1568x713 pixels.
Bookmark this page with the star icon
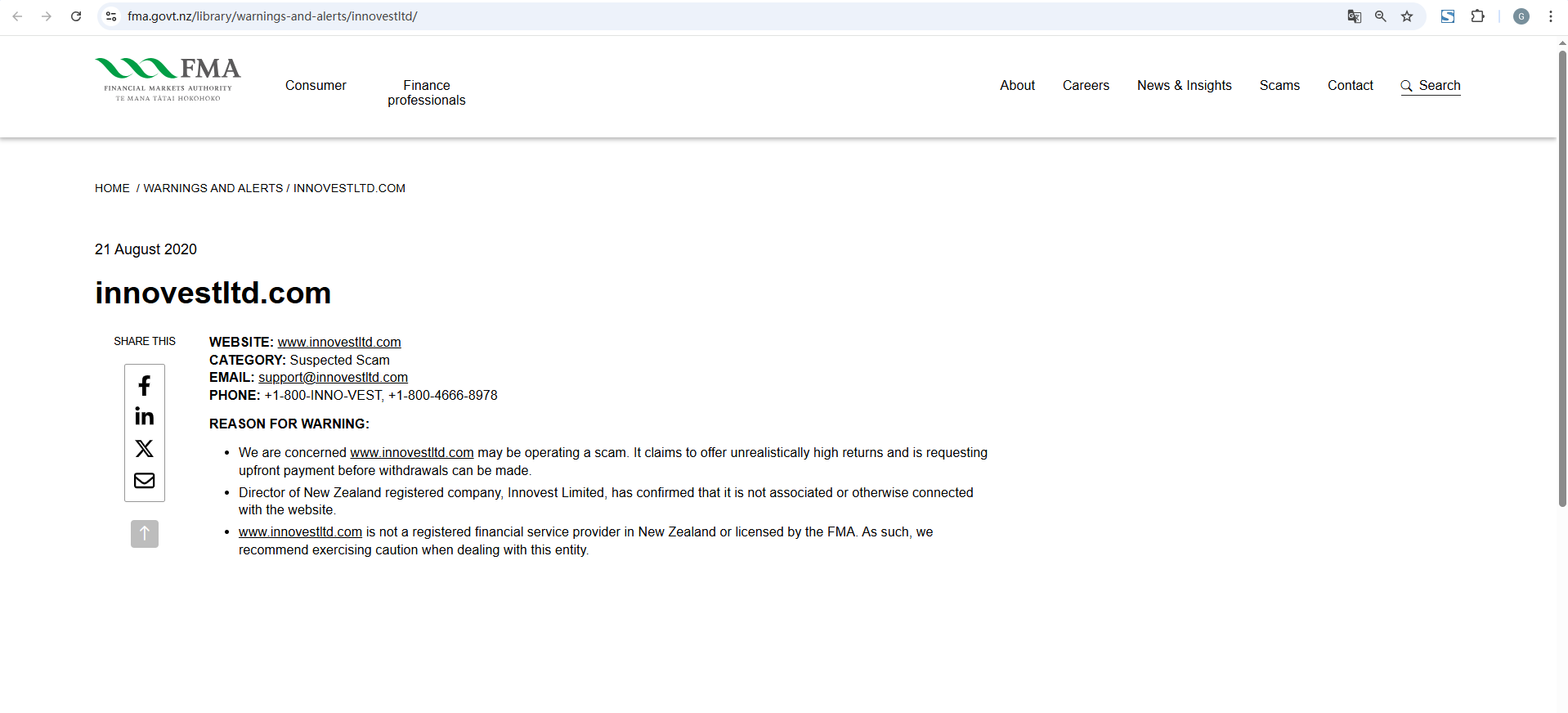tap(1407, 16)
